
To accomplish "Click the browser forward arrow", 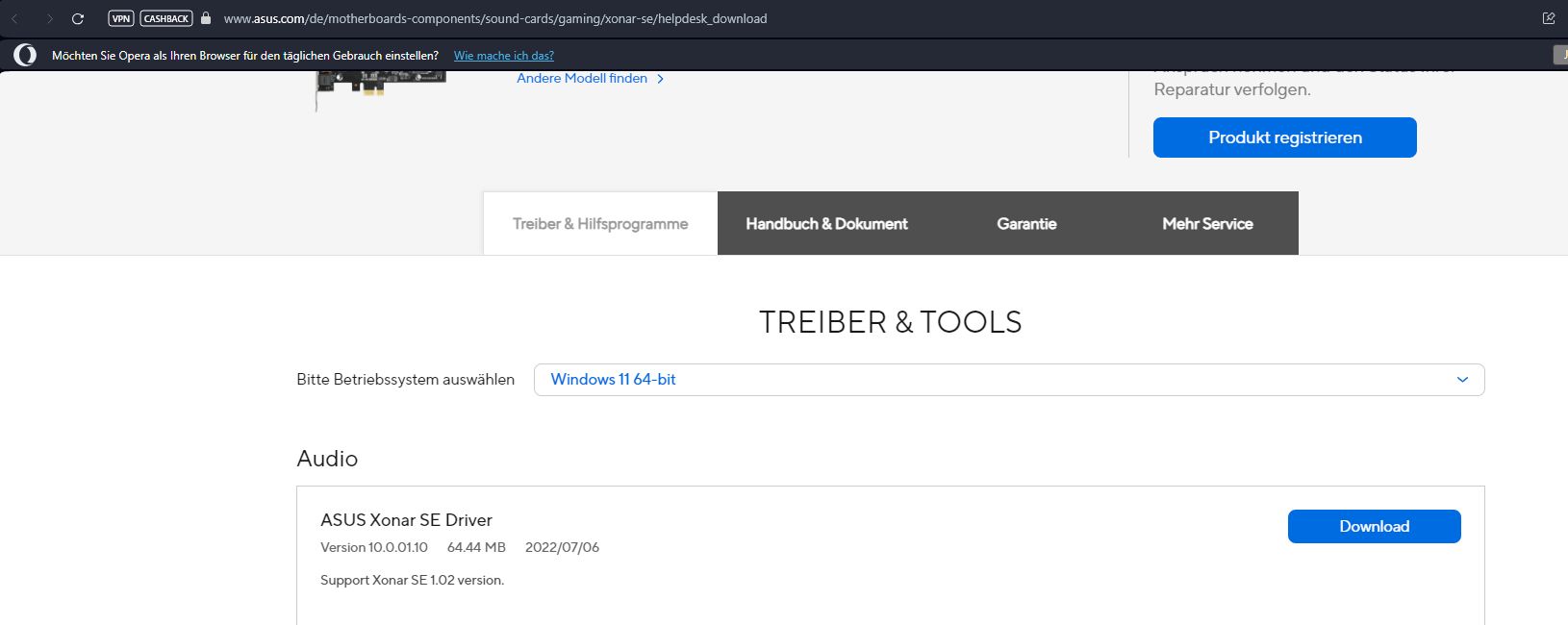I will pyautogui.click(x=48, y=18).
